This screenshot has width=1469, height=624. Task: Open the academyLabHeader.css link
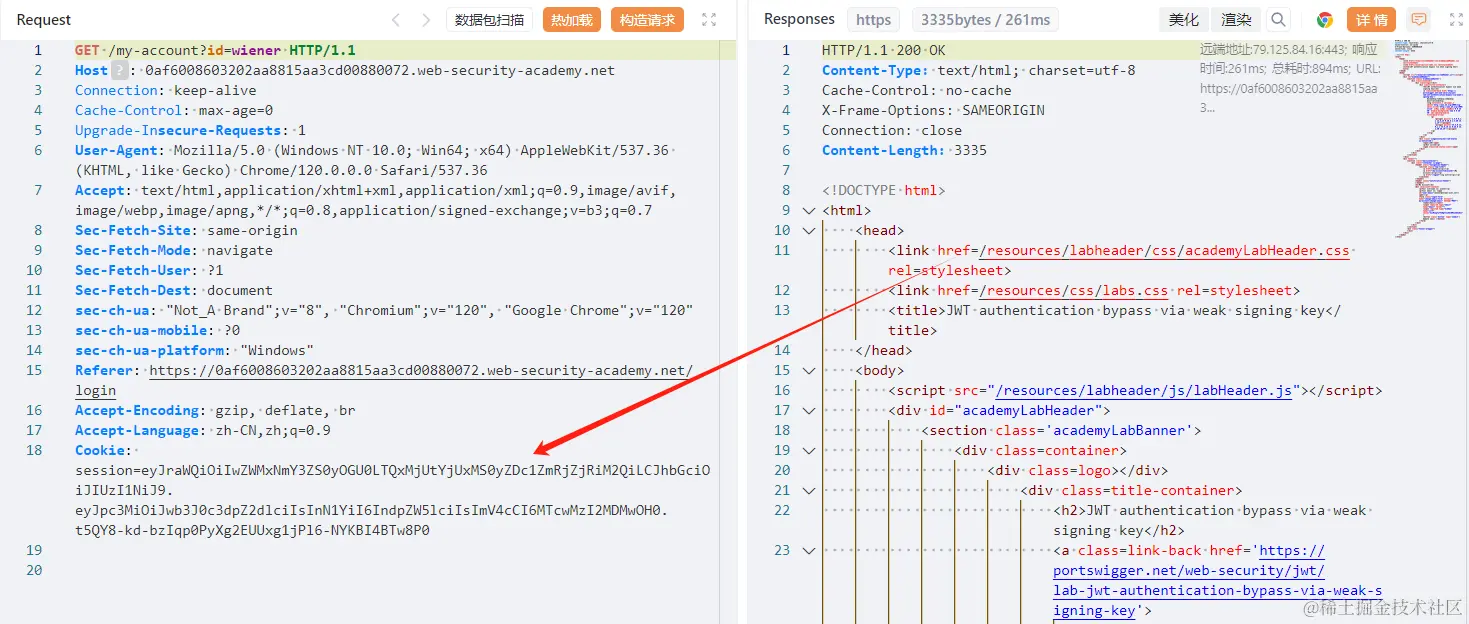[1164, 250]
